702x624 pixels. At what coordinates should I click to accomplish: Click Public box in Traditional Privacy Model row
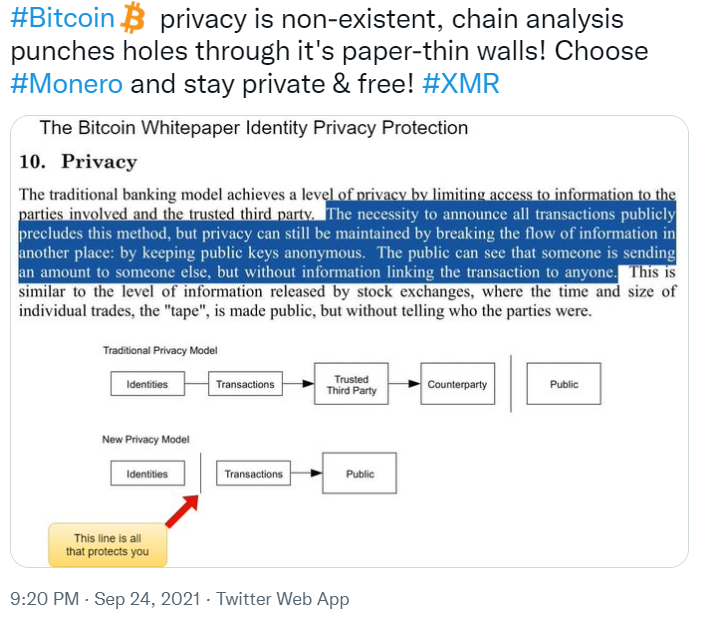[564, 385]
